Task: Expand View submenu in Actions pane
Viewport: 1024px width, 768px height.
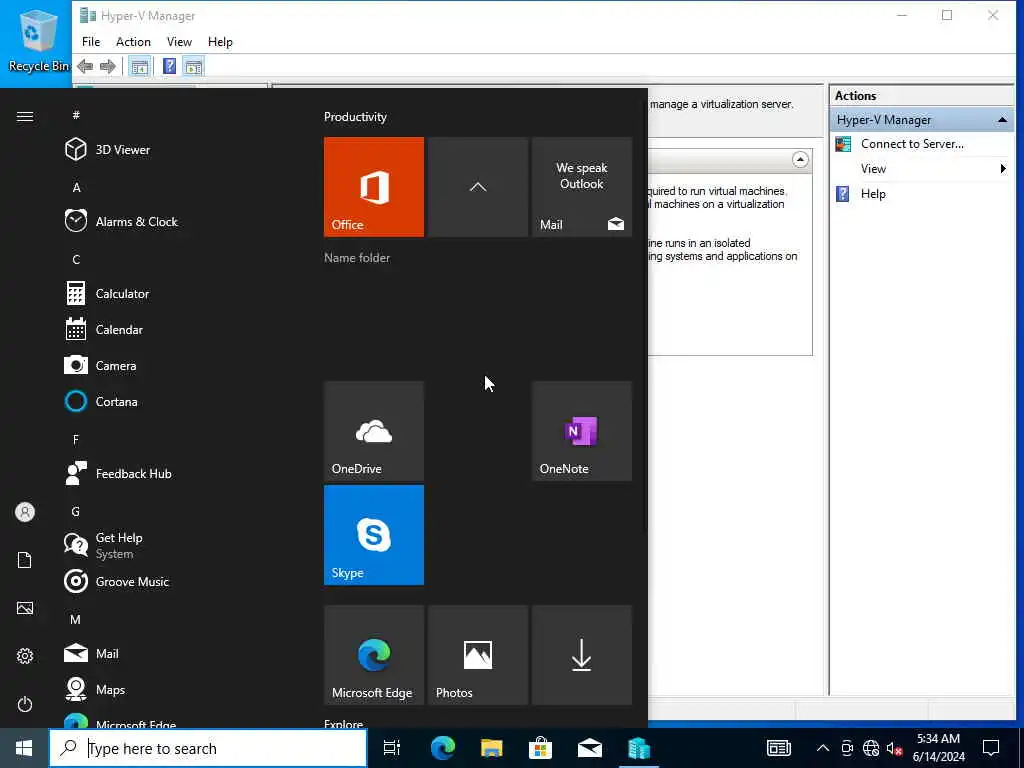Action: [x=923, y=169]
